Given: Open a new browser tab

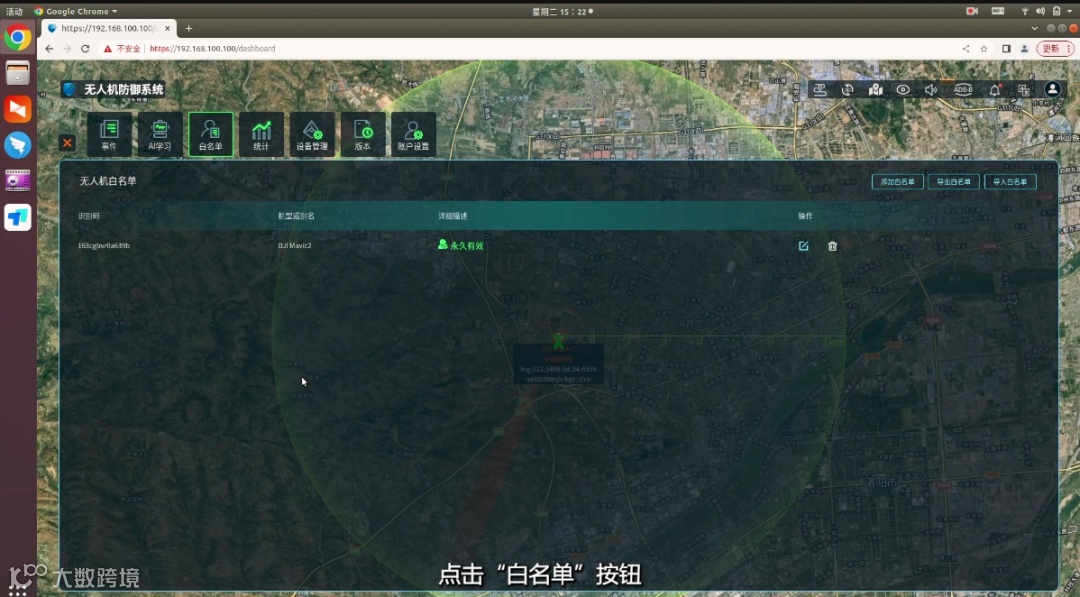Looking at the screenshot, I should pyautogui.click(x=189, y=28).
